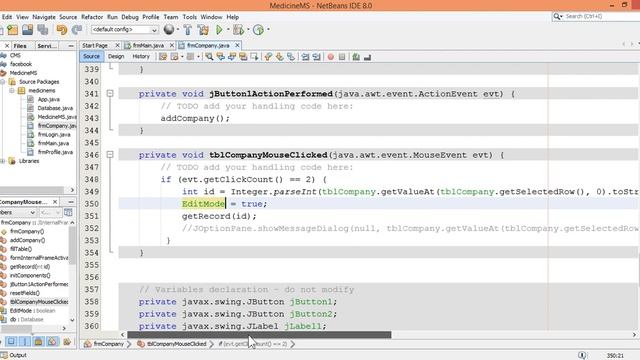The image size is (640, 360).
Task: Click the Last Edit editor icon
Action: pos(163,57)
